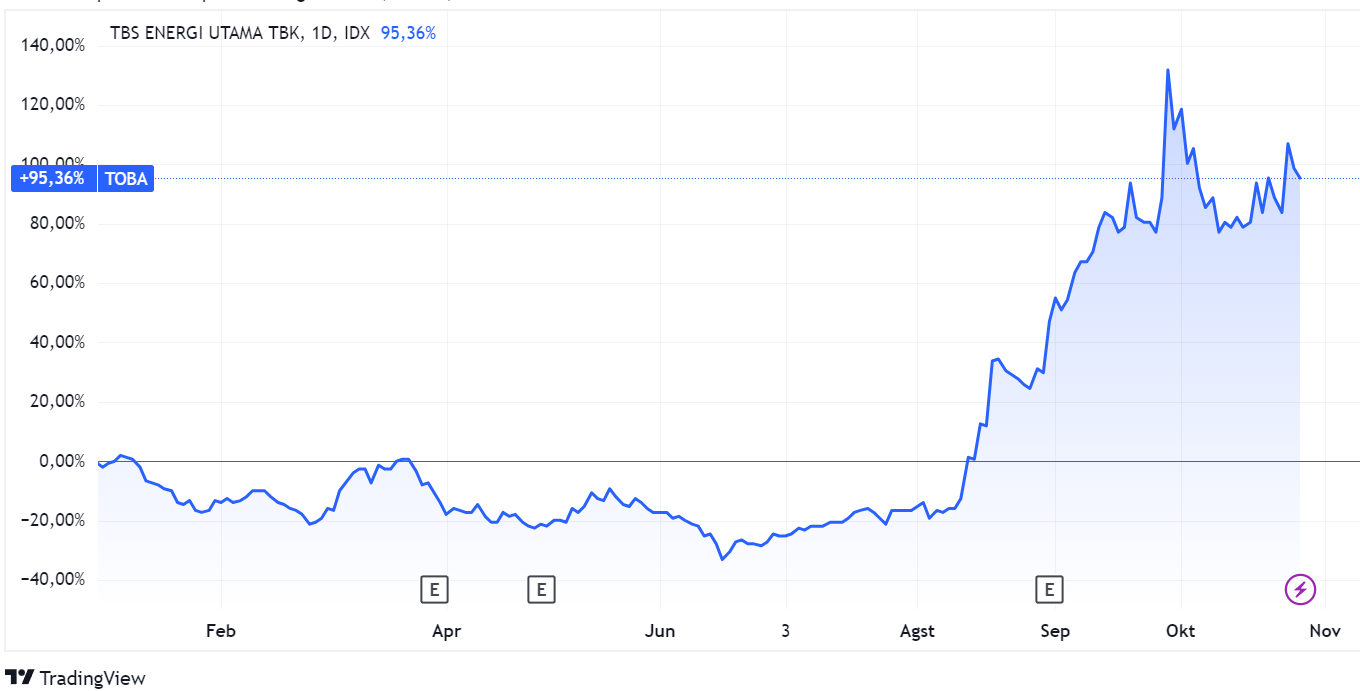This screenshot has height=691, width=1360.
Task: Click the earnings E marker near Sep
Action: point(1050,590)
